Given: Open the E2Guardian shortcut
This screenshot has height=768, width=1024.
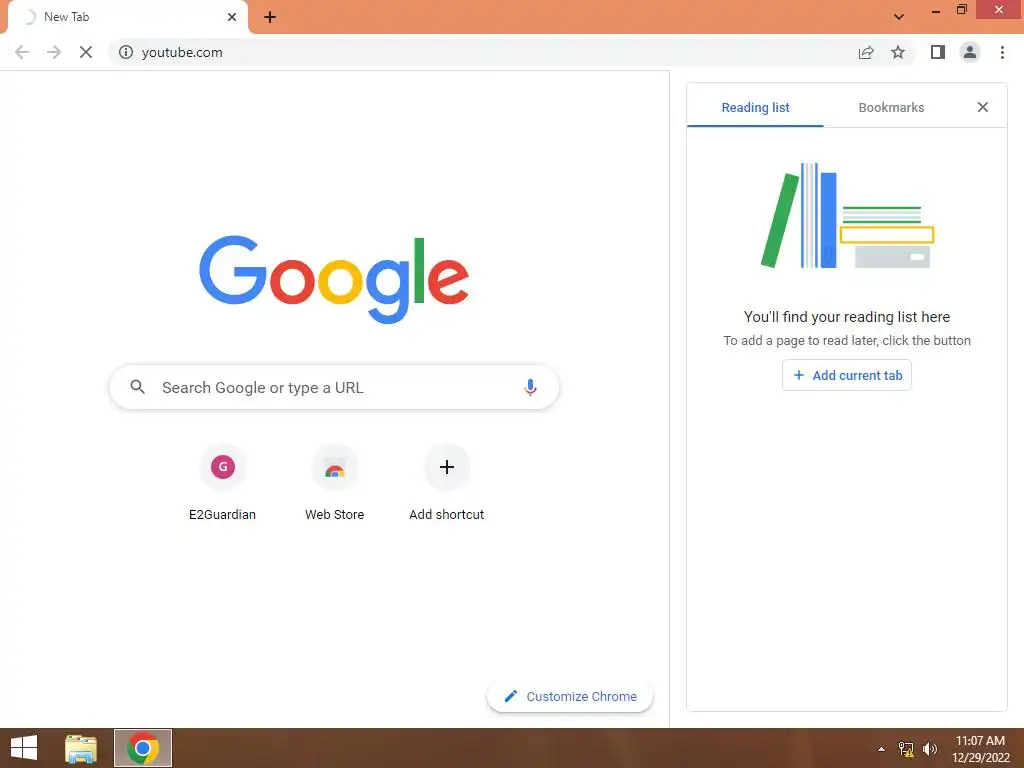Looking at the screenshot, I should coord(222,483).
